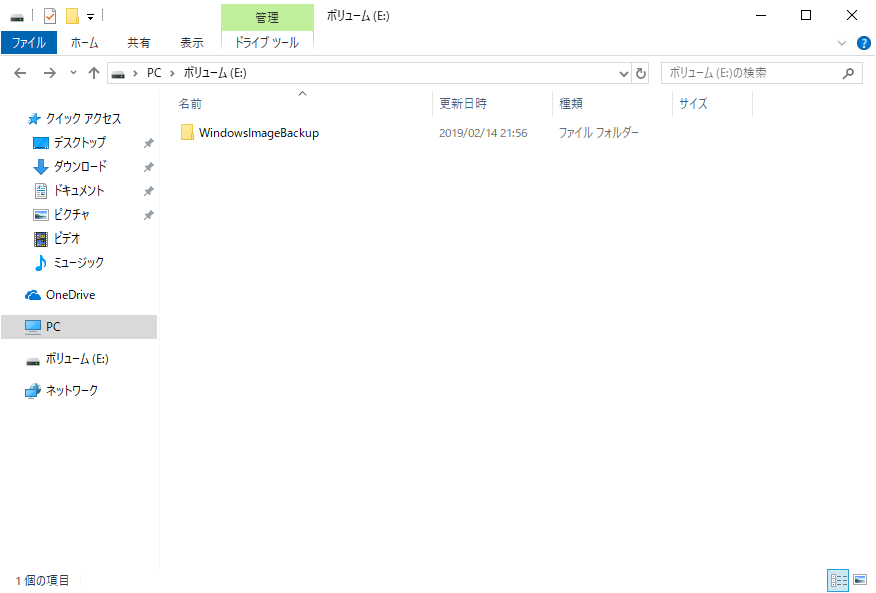
Task: Open Help with the question mark icon
Action: [x=864, y=43]
